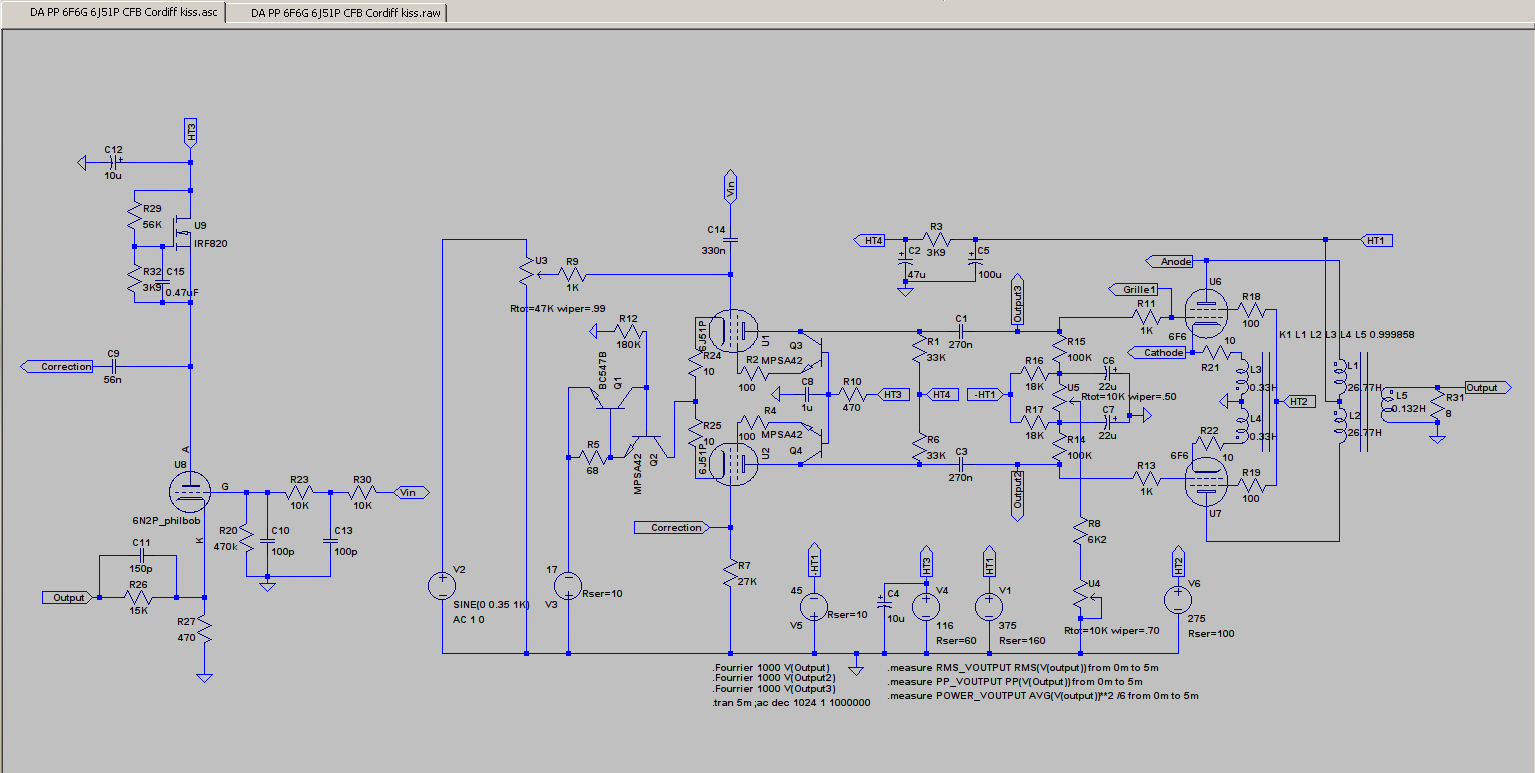Click the V2 SINE voltage source symbol
Viewport: 1535px width, 773px height.
(441, 586)
